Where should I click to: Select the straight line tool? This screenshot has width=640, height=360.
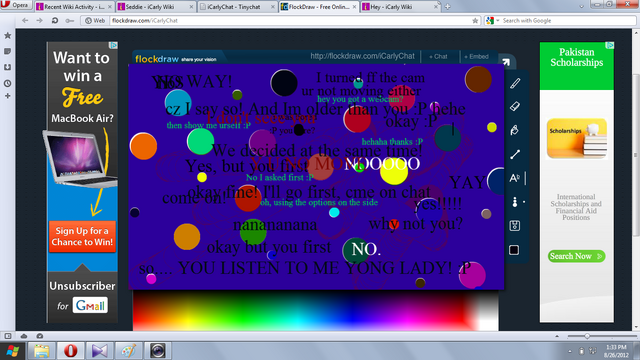[x=515, y=154]
